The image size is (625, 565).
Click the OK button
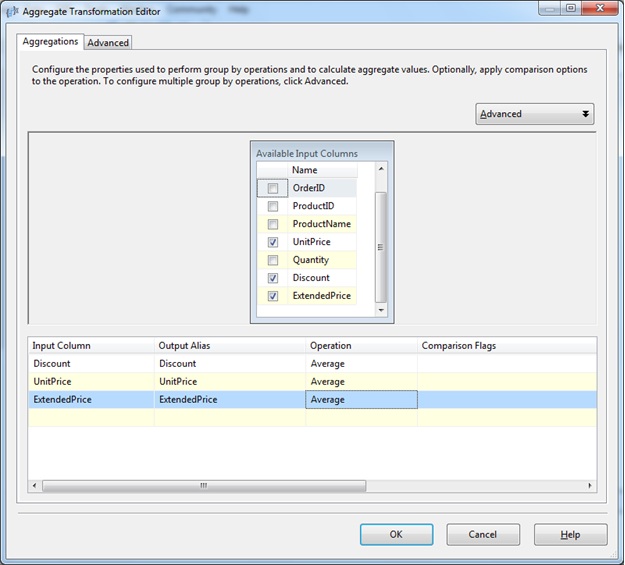pos(396,534)
